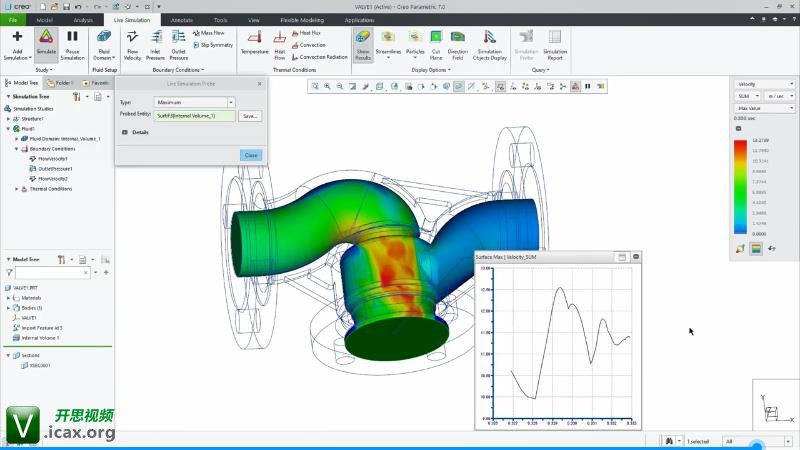The height and width of the screenshot is (450, 800).
Task: Expand the Thermal Conditions tree node
Action: [17, 188]
